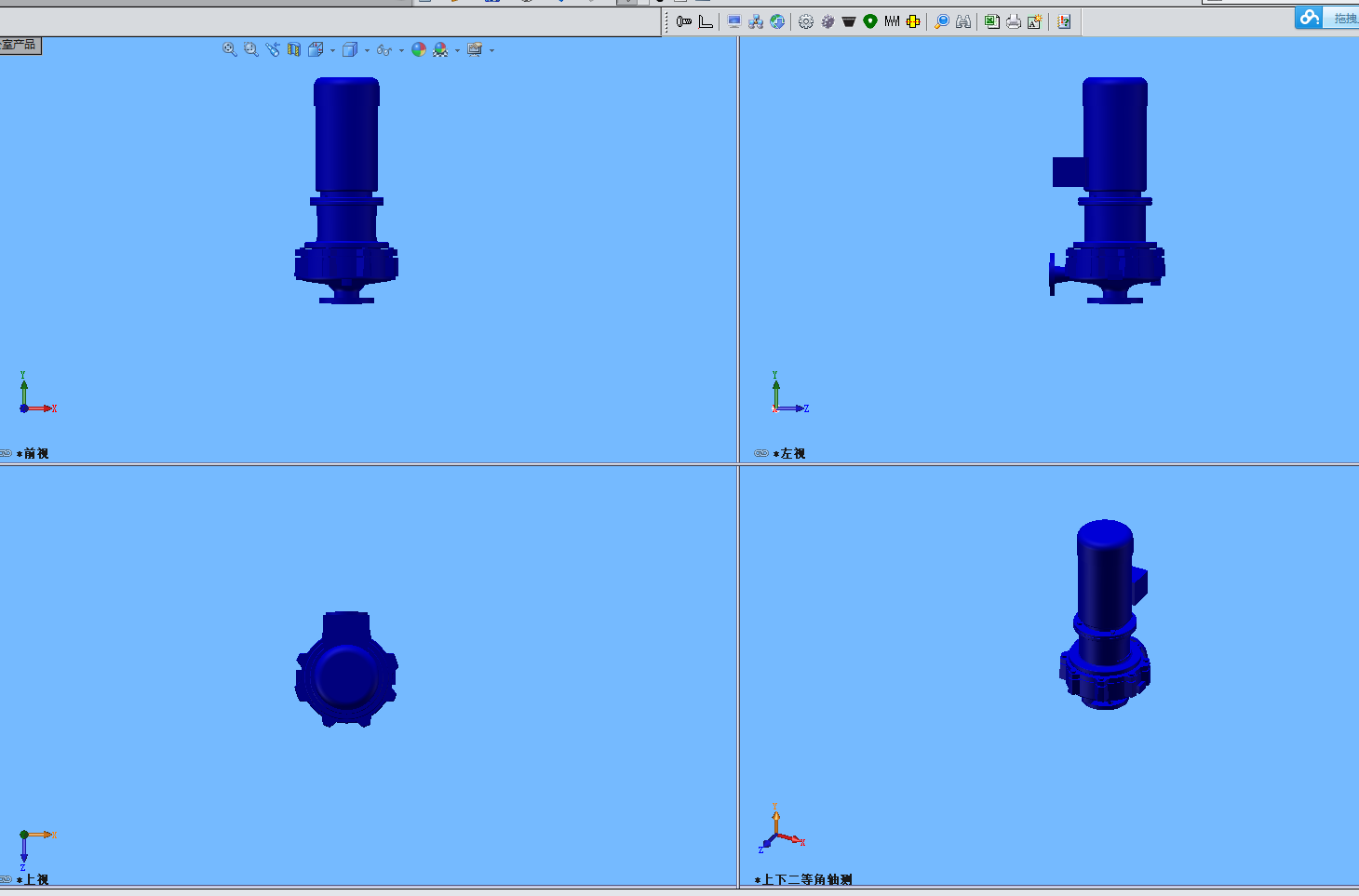This screenshot has width=1359, height=896.
Task: Click the 室产品 tab label
Action: coord(19,45)
